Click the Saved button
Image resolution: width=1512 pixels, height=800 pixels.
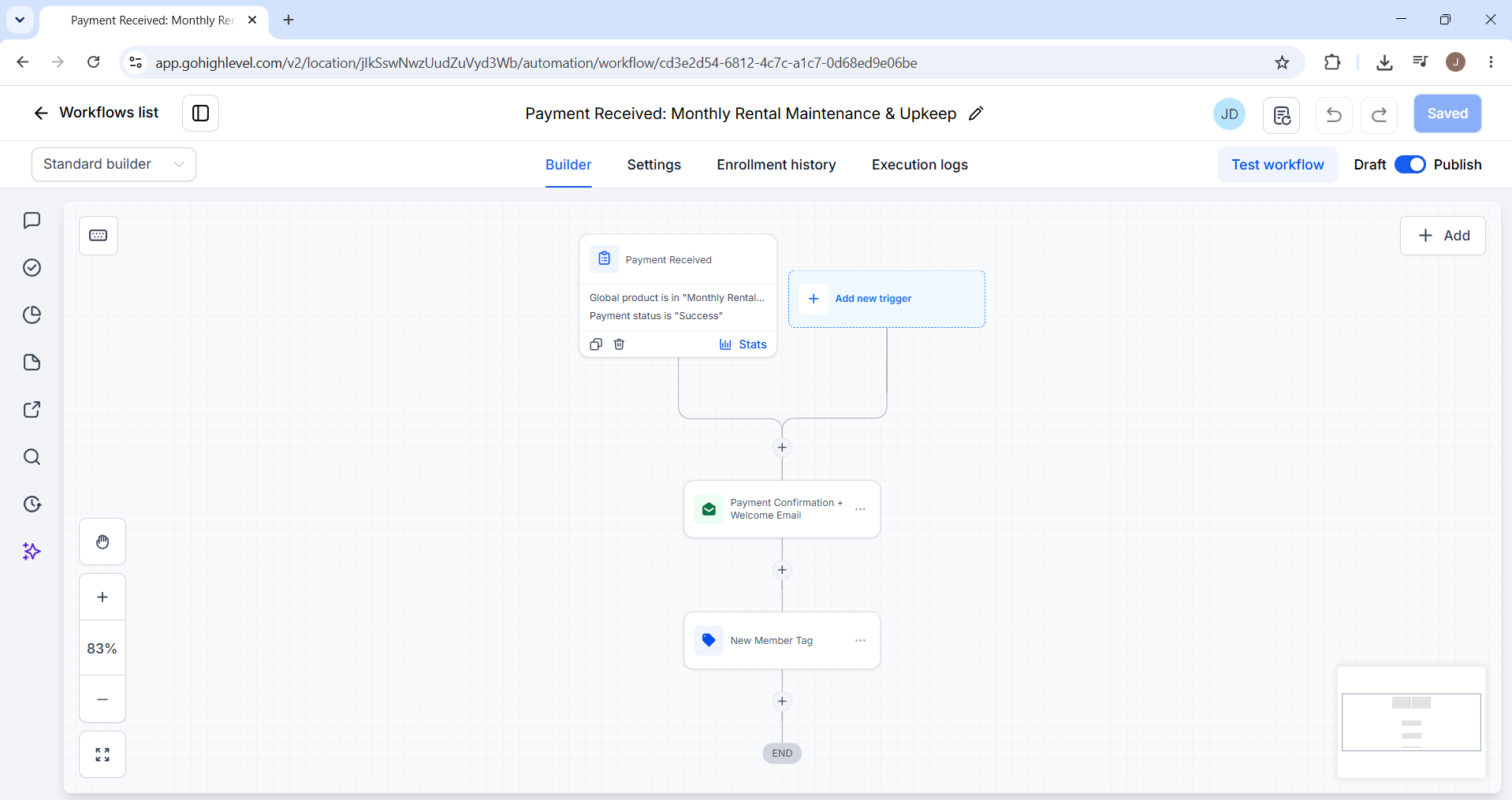[x=1447, y=113]
